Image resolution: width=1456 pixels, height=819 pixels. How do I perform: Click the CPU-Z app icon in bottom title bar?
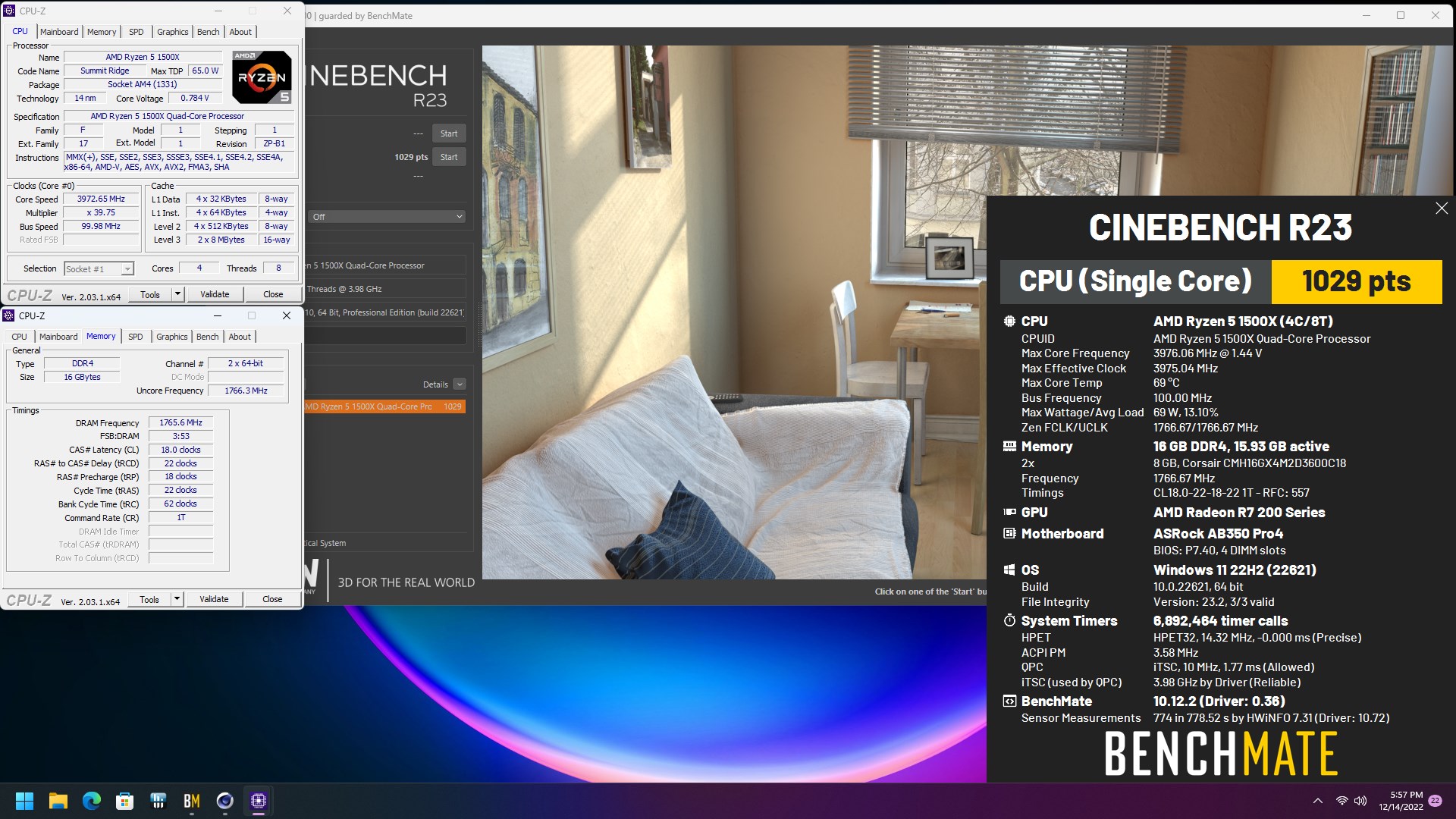[9, 315]
